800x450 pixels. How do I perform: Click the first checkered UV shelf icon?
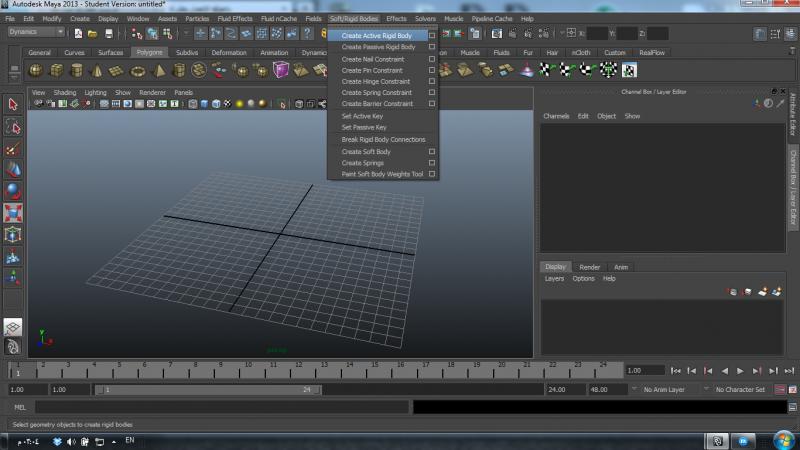(x=546, y=70)
